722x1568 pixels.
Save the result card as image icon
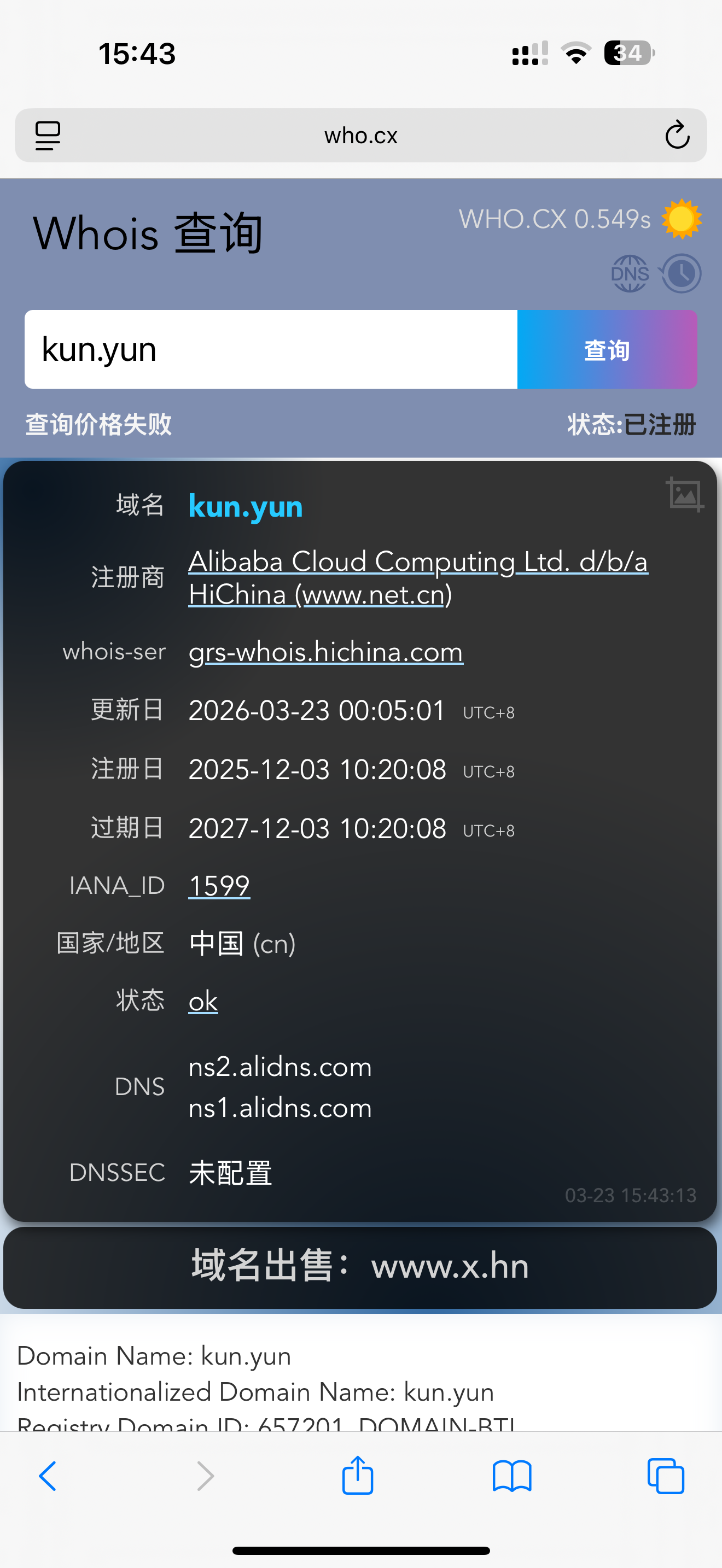coord(685,494)
